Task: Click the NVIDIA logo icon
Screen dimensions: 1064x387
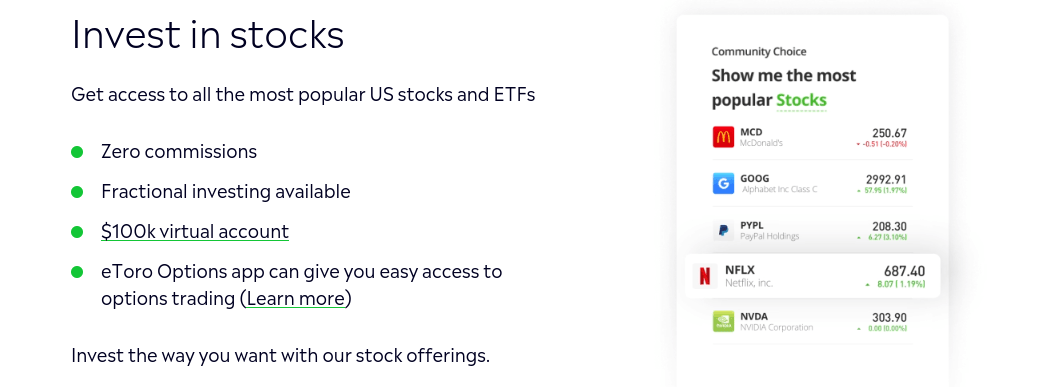Action: click(x=723, y=321)
